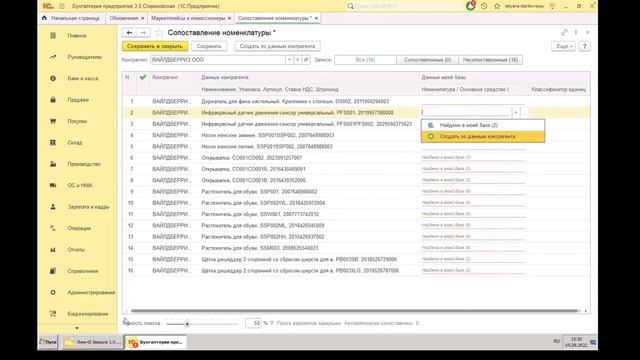Show the Несопоставленные (16) records filter
640x360 pixels.
pyautogui.click(x=490, y=60)
